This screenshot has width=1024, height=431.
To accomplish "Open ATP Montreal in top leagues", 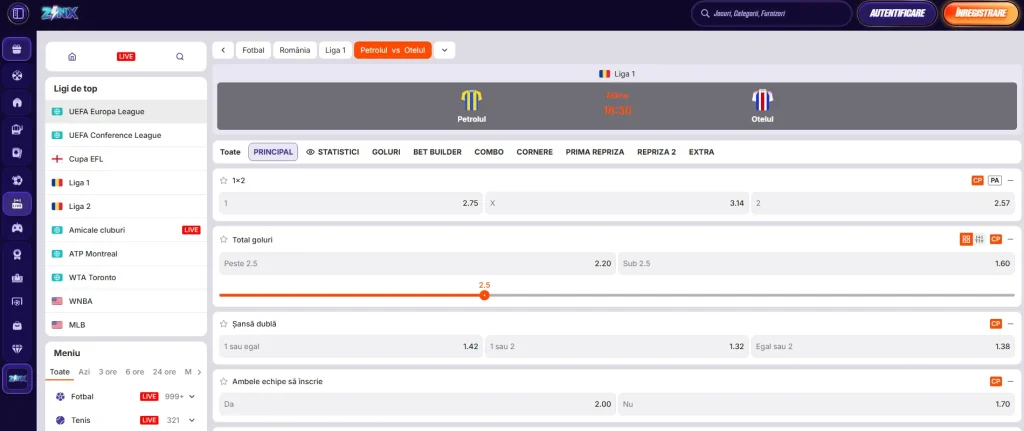I will click(x=126, y=253).
